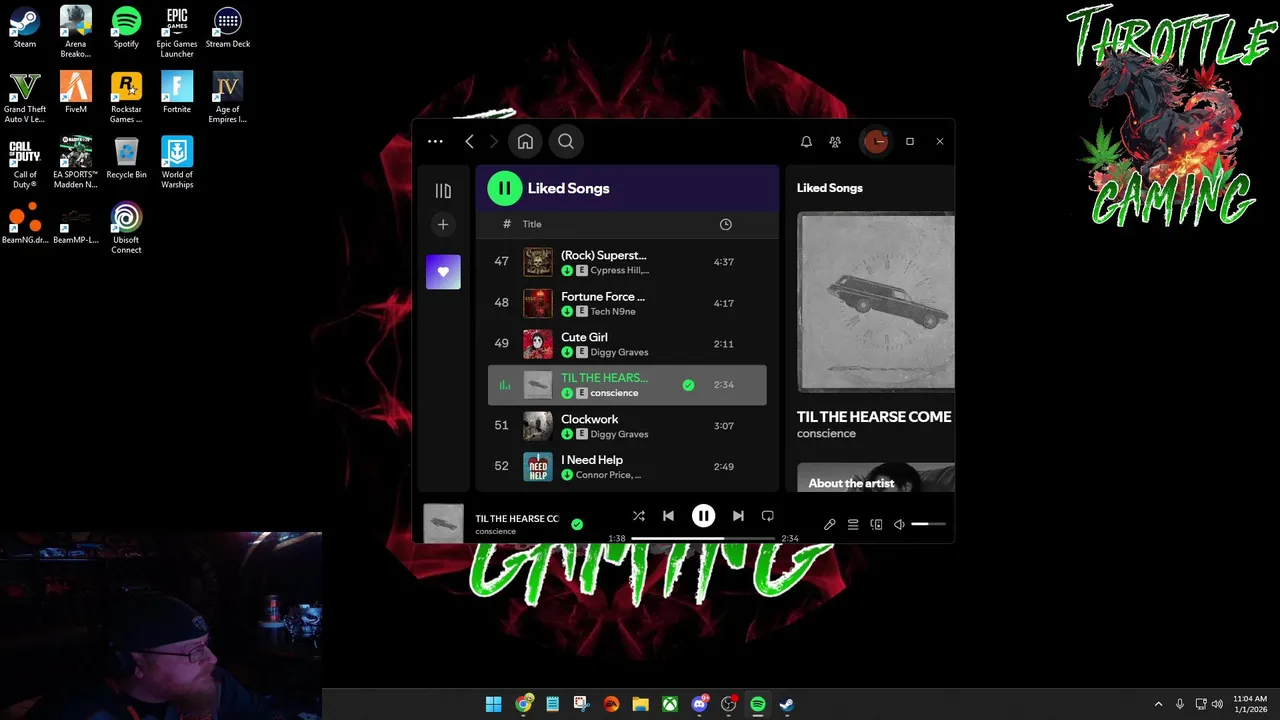Click (Rock) Superstar album cover

point(538,262)
